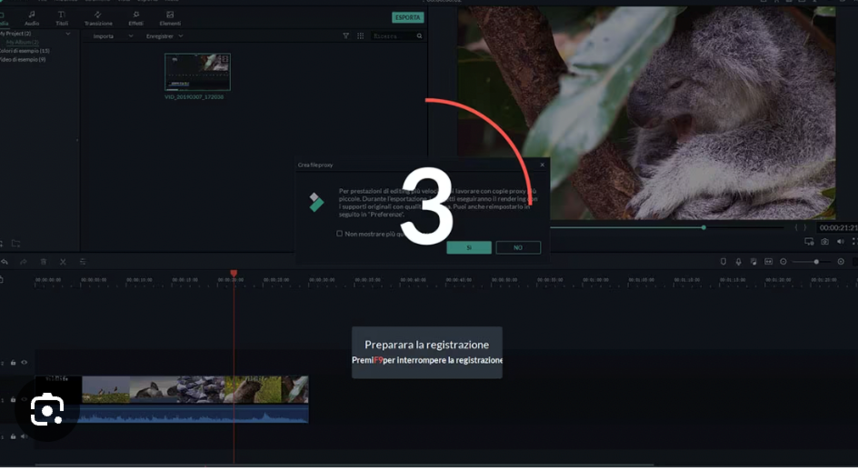Take a snapshot with the camera icon under preview
The height and width of the screenshot is (471, 858).
click(825, 242)
